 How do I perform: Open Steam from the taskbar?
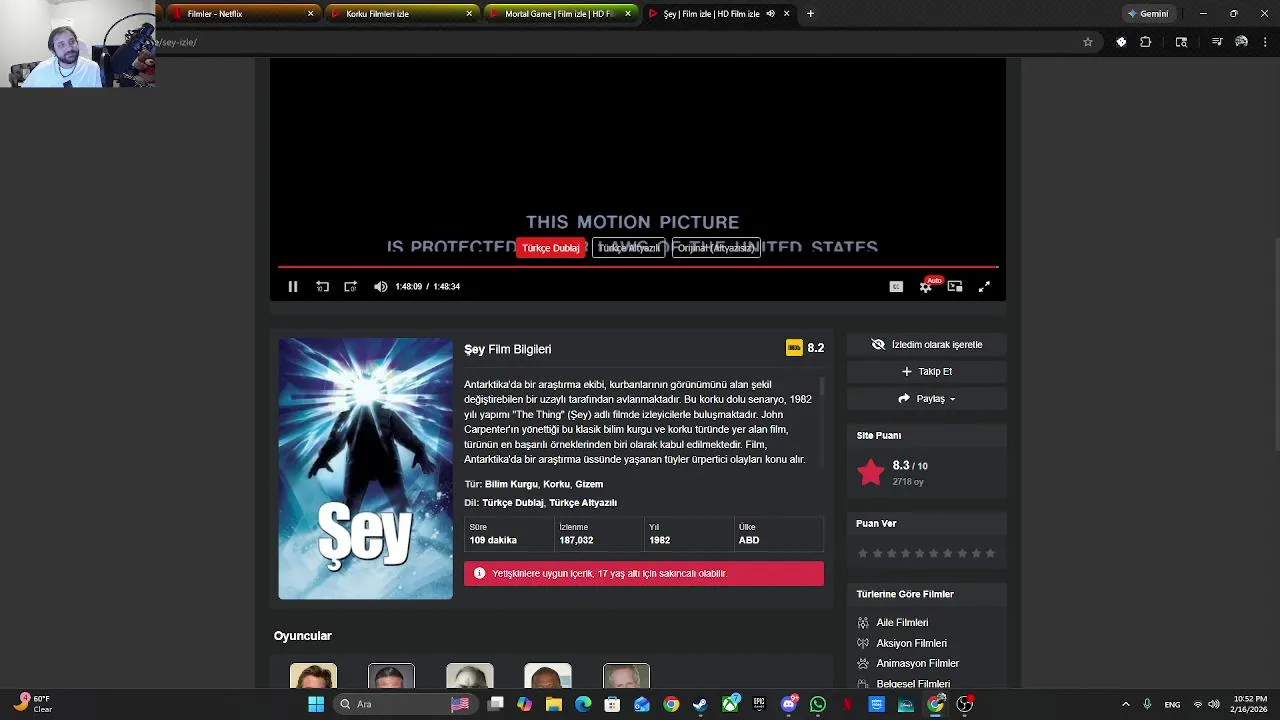coord(700,704)
